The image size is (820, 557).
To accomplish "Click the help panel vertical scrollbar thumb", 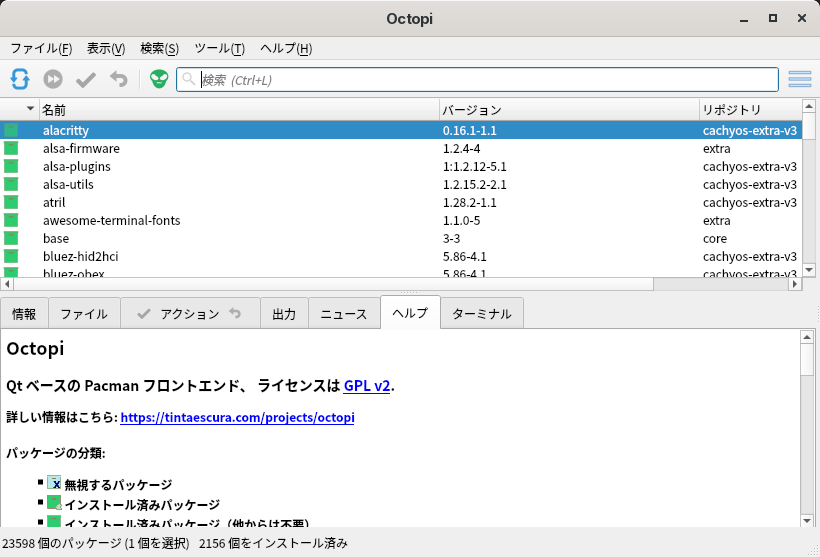I will pos(807,359).
